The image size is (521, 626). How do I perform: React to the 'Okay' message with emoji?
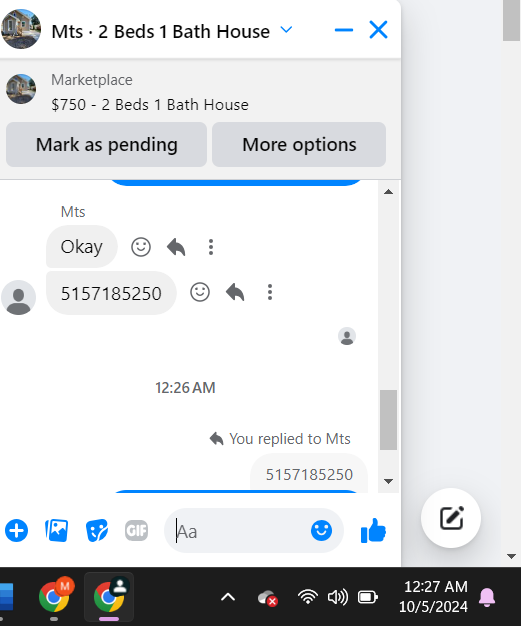click(x=141, y=247)
